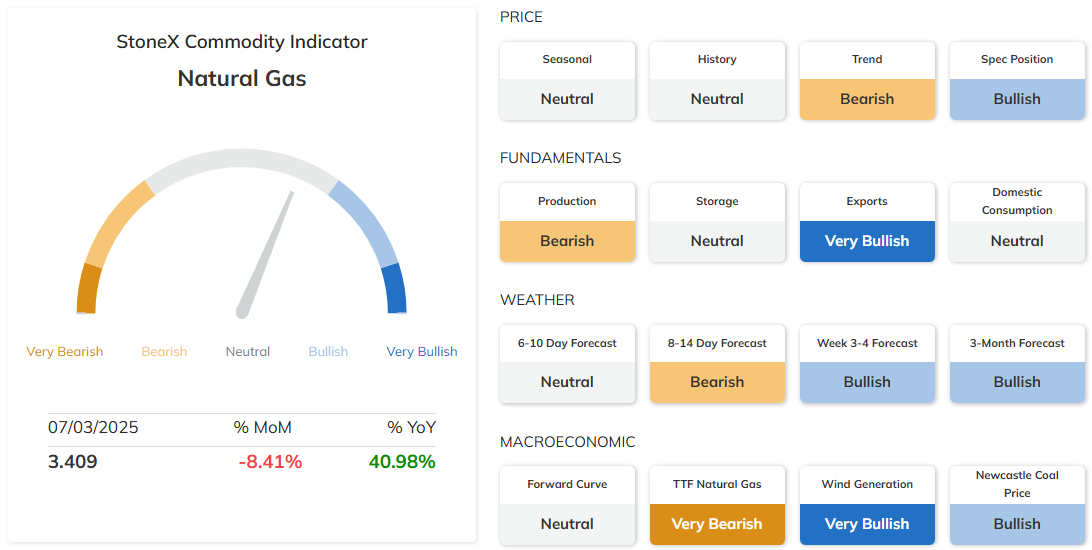The image size is (1092, 550).
Task: Click the Natural Gas heading
Action: tap(242, 78)
